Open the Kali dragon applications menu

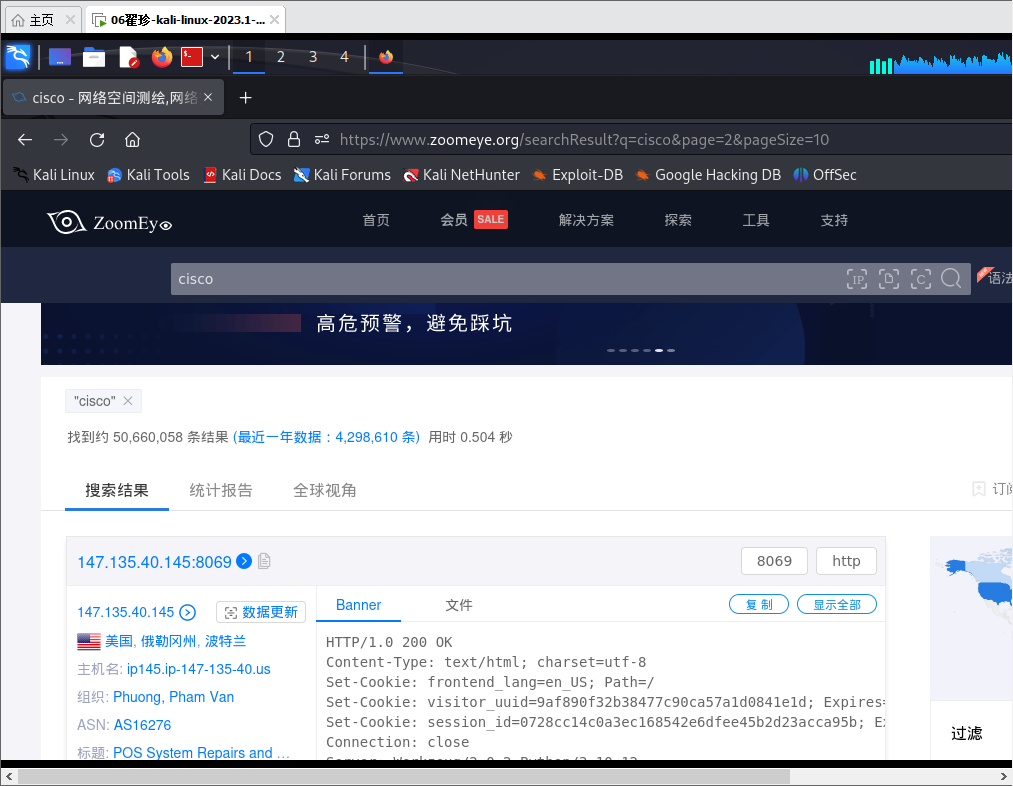[18, 57]
